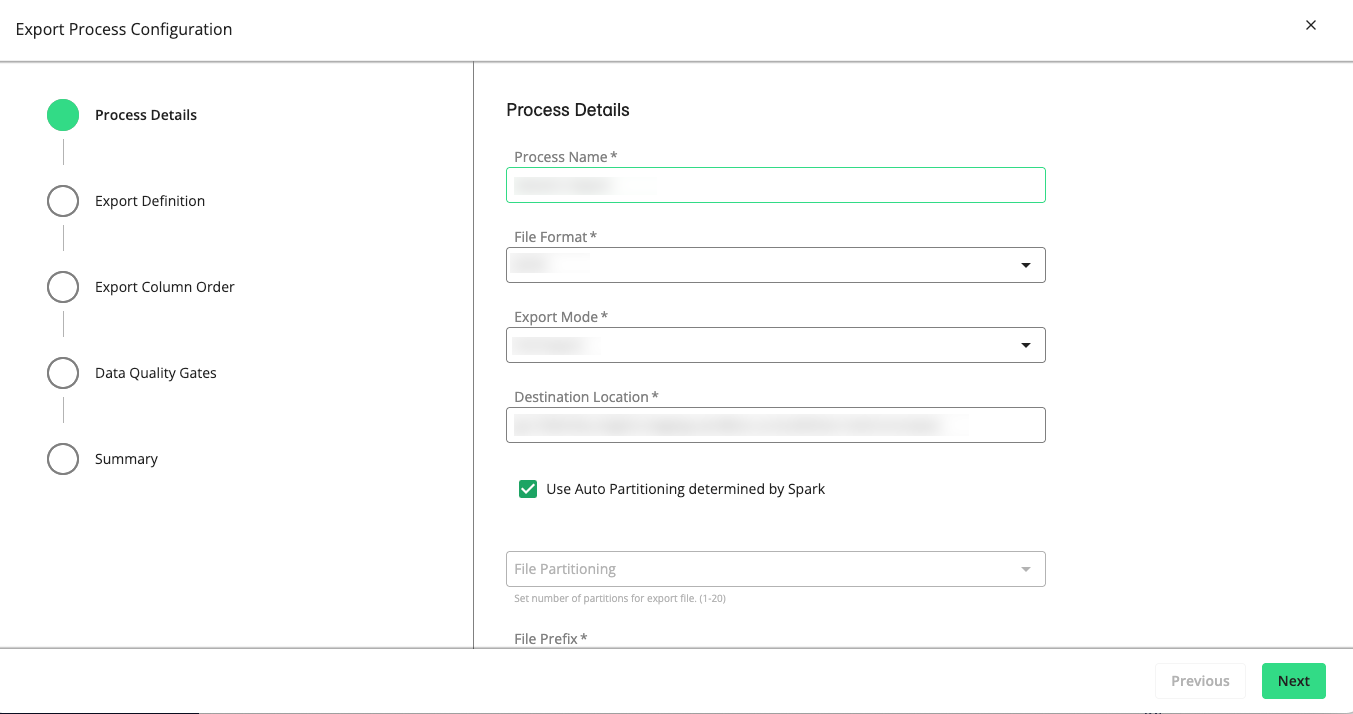Click the Export Definition step circle
This screenshot has width=1353, height=714.
point(62,200)
